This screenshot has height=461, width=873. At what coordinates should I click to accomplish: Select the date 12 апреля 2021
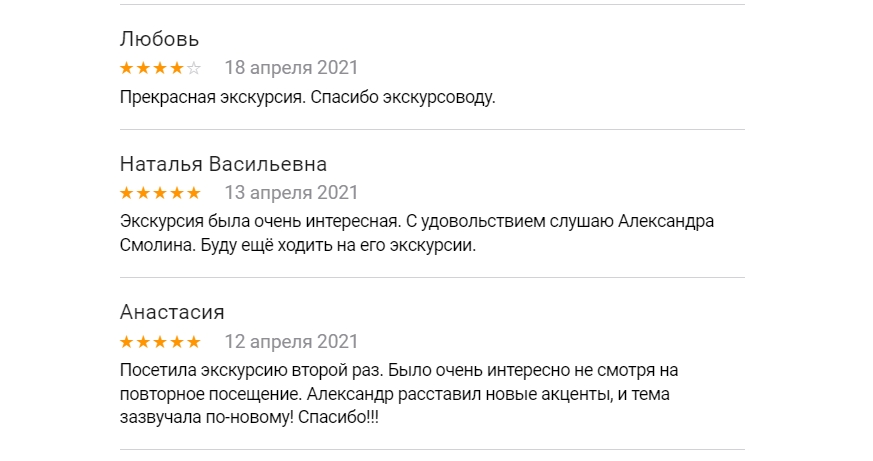(291, 341)
